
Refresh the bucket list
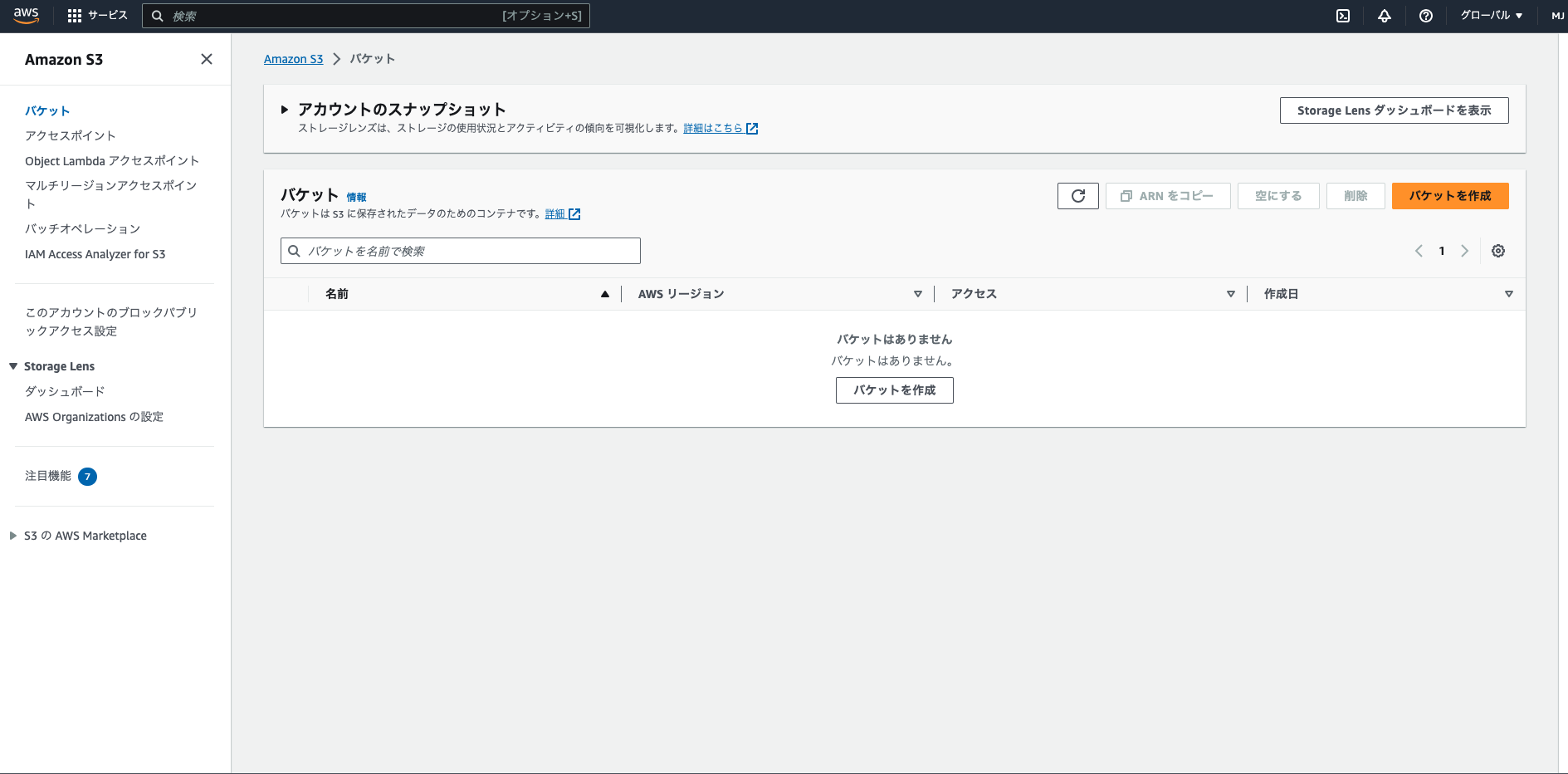click(x=1078, y=196)
